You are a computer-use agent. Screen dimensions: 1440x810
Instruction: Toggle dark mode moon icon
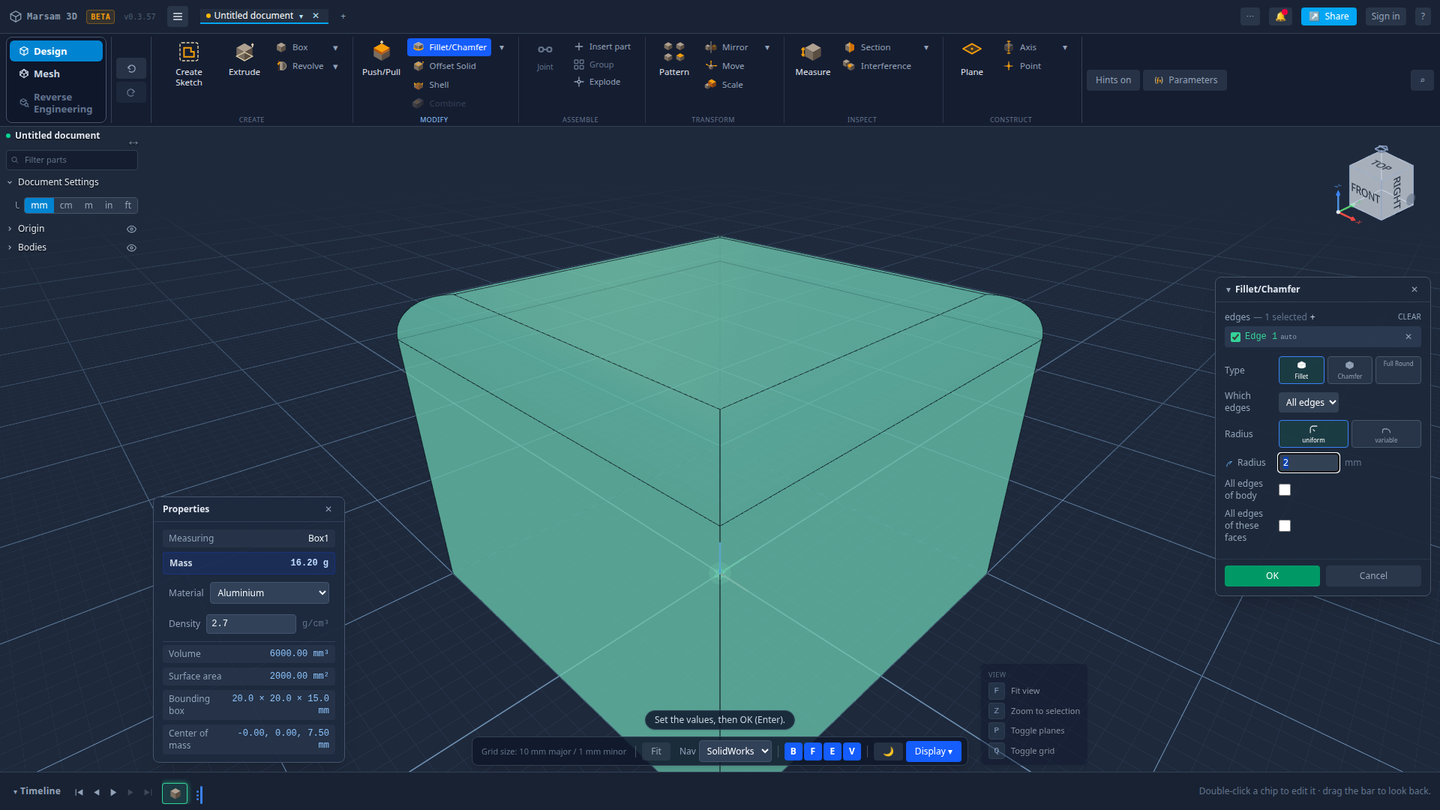pyautogui.click(x=887, y=751)
